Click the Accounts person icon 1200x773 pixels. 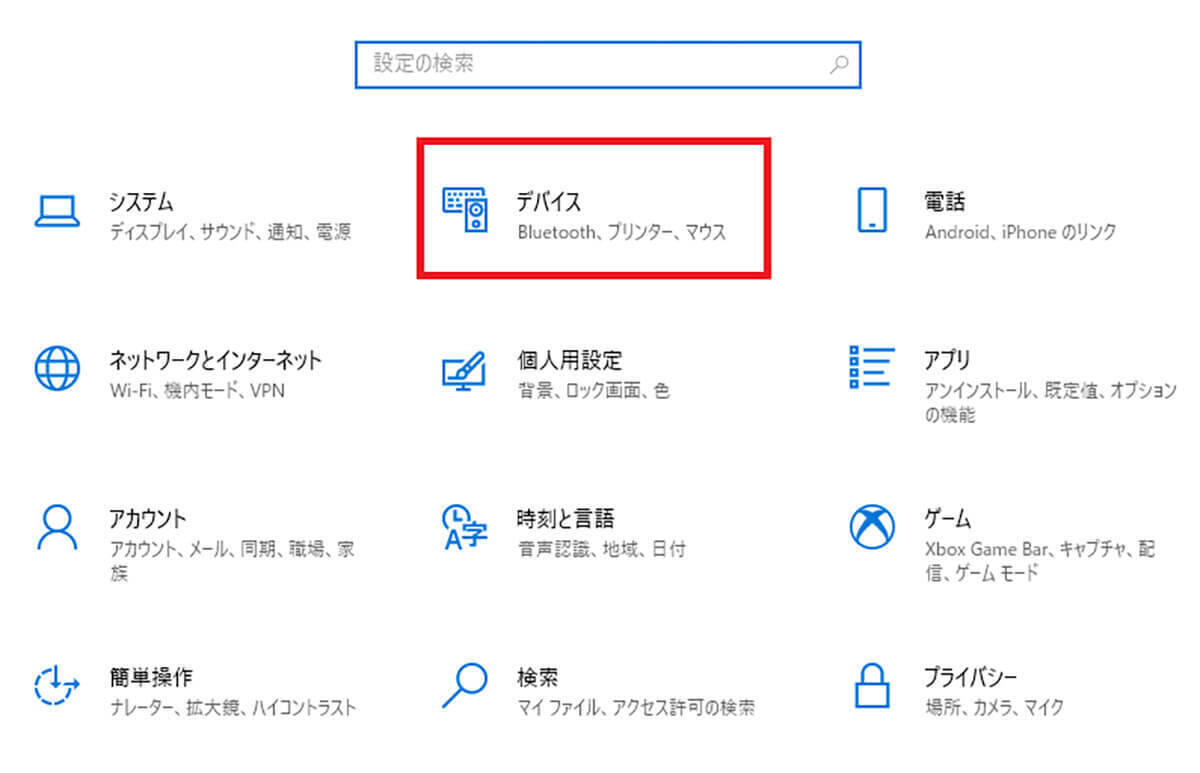(56, 527)
